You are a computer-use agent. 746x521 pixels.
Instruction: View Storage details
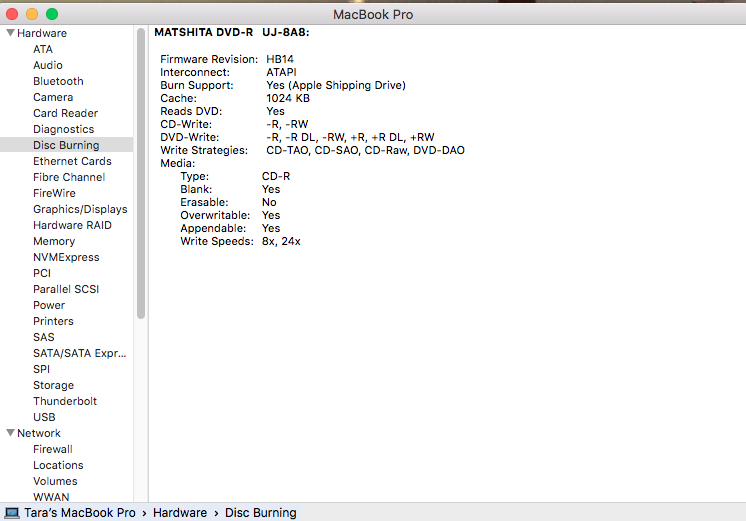(53, 385)
